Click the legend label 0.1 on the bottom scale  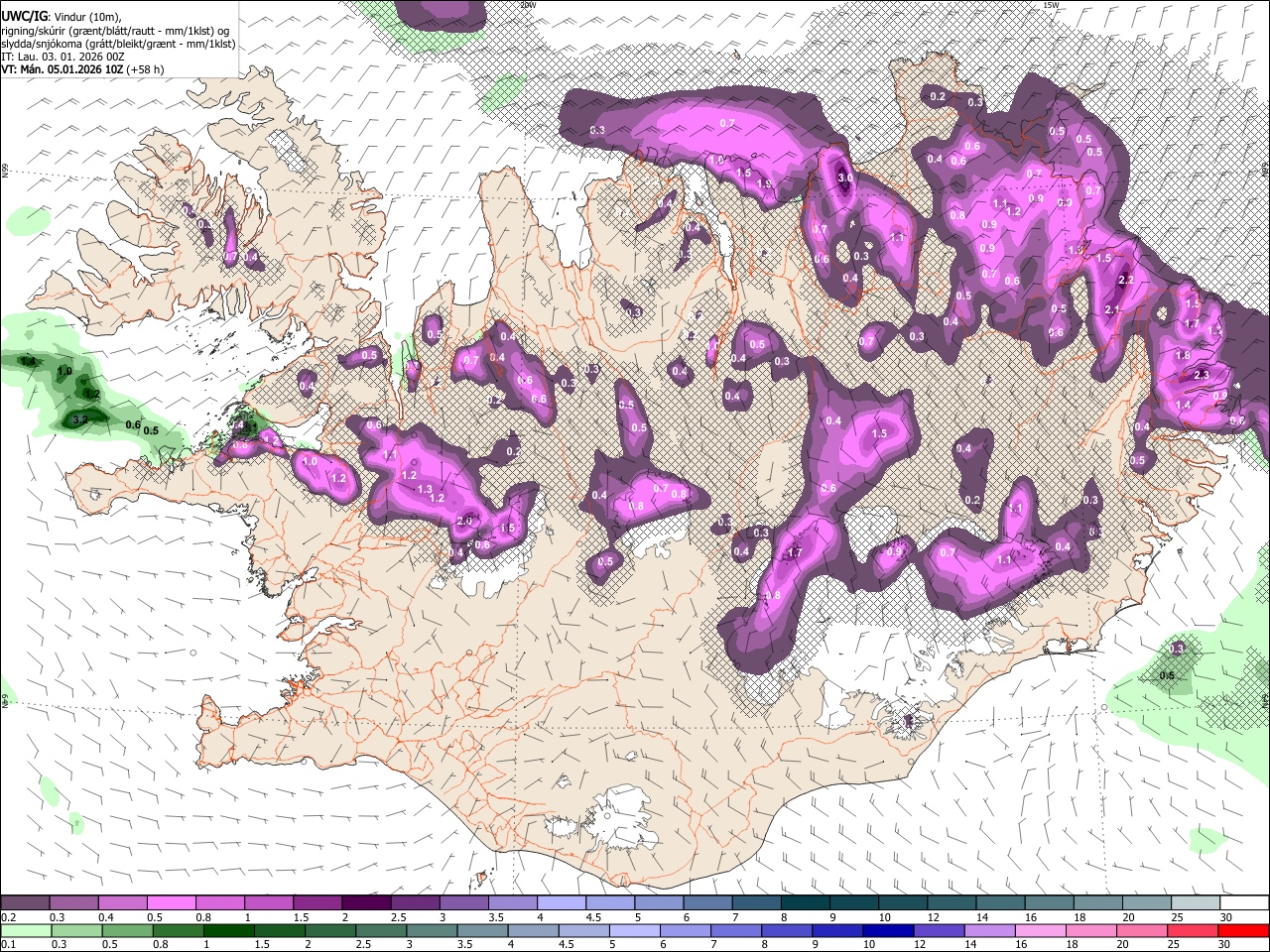[8, 945]
